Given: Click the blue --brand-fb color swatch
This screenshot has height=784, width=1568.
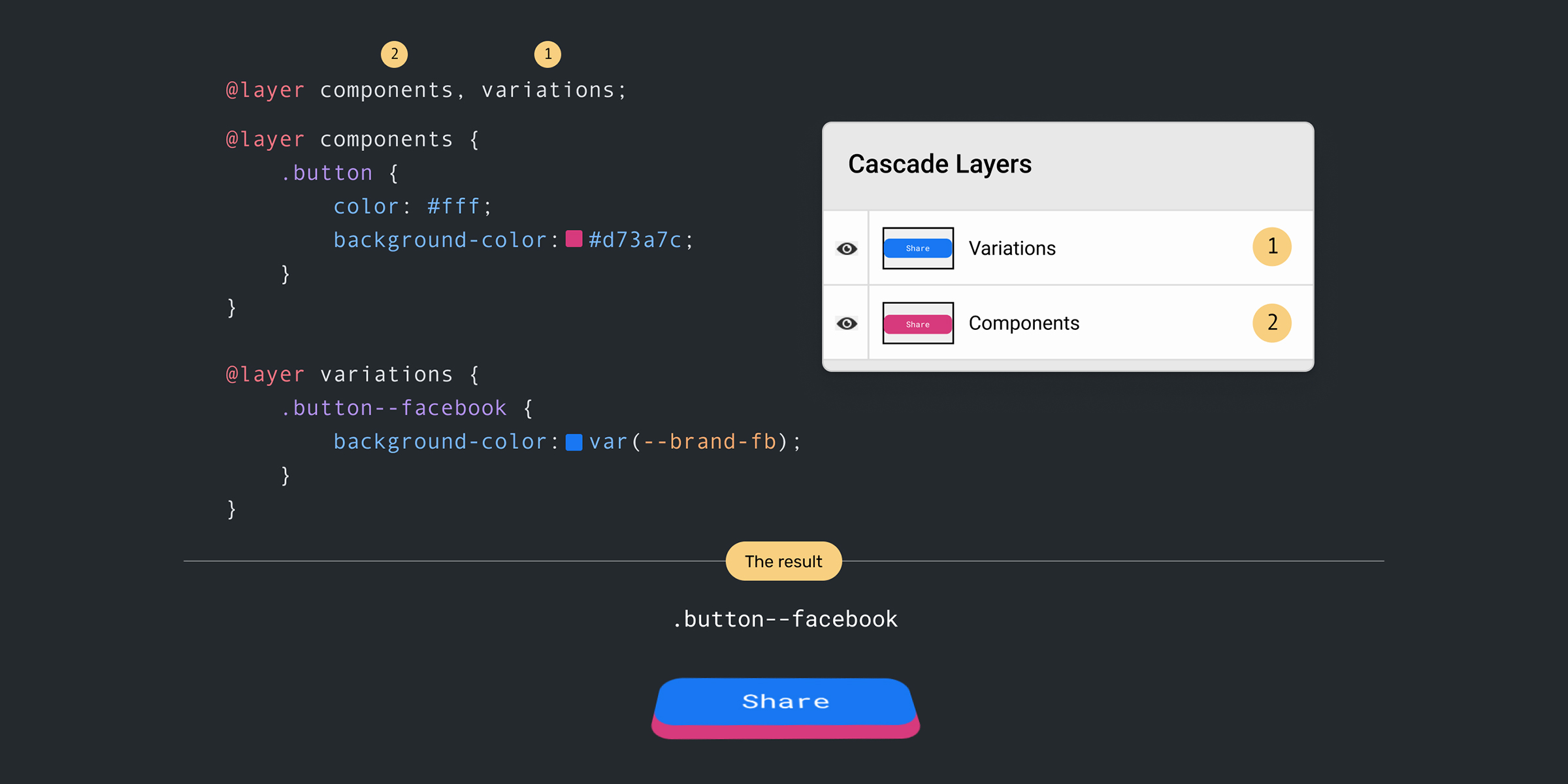Looking at the screenshot, I should point(574,442).
